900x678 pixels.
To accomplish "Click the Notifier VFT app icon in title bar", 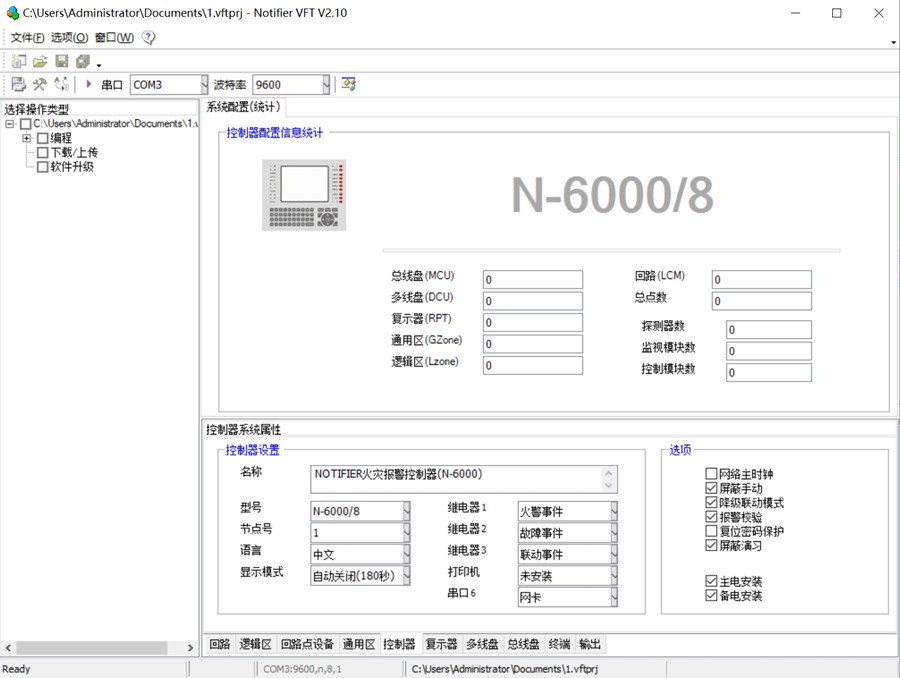I will click(12, 12).
